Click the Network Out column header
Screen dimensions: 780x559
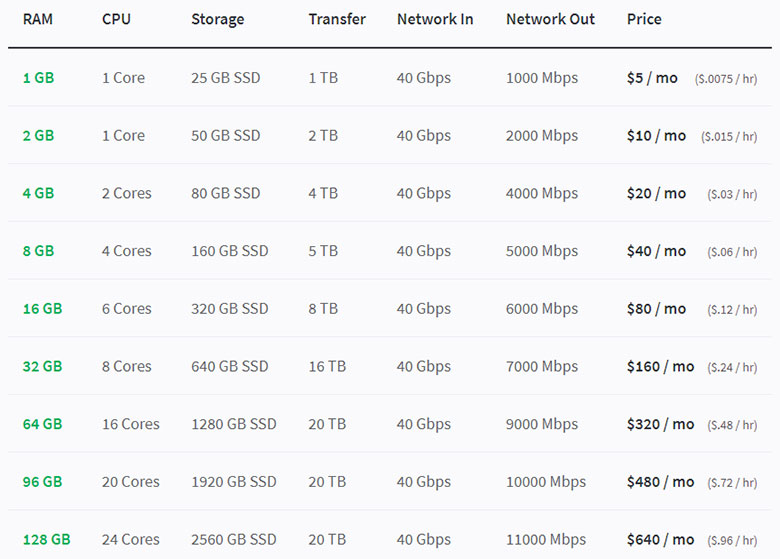pyautogui.click(x=550, y=19)
